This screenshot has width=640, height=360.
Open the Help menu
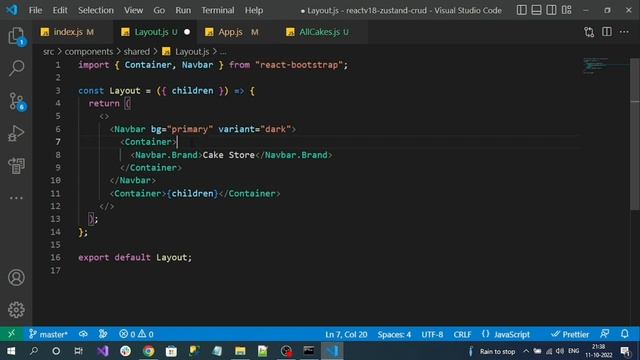tap(253, 10)
